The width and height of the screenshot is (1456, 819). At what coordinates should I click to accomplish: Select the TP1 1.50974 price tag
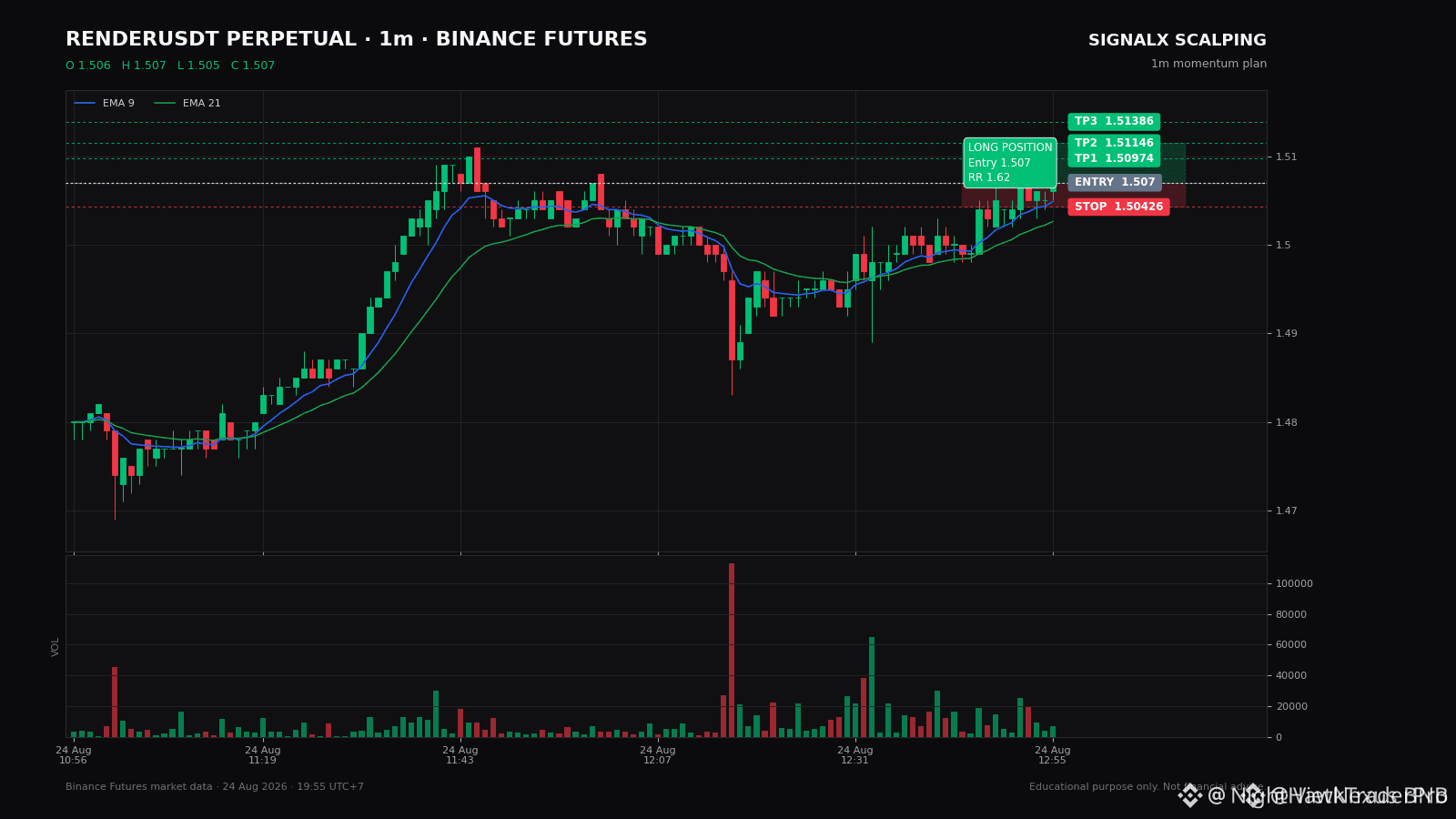tap(1114, 158)
